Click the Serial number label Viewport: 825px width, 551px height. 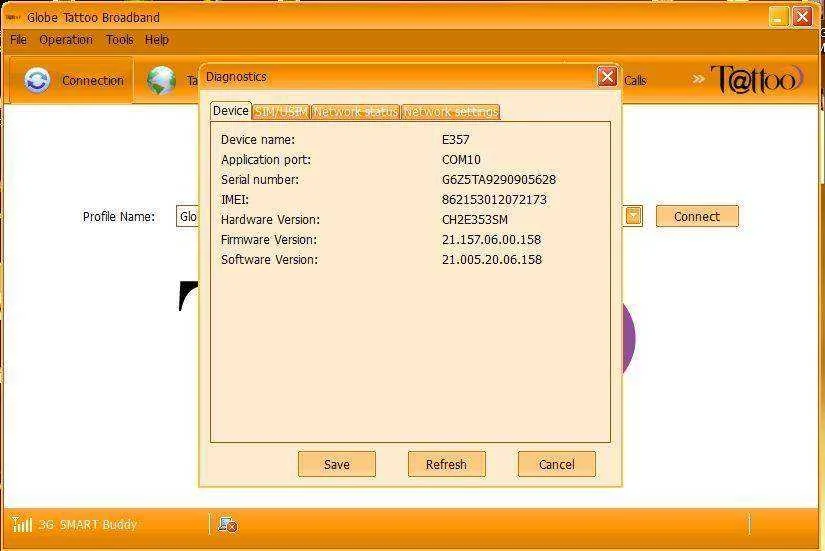coord(260,179)
